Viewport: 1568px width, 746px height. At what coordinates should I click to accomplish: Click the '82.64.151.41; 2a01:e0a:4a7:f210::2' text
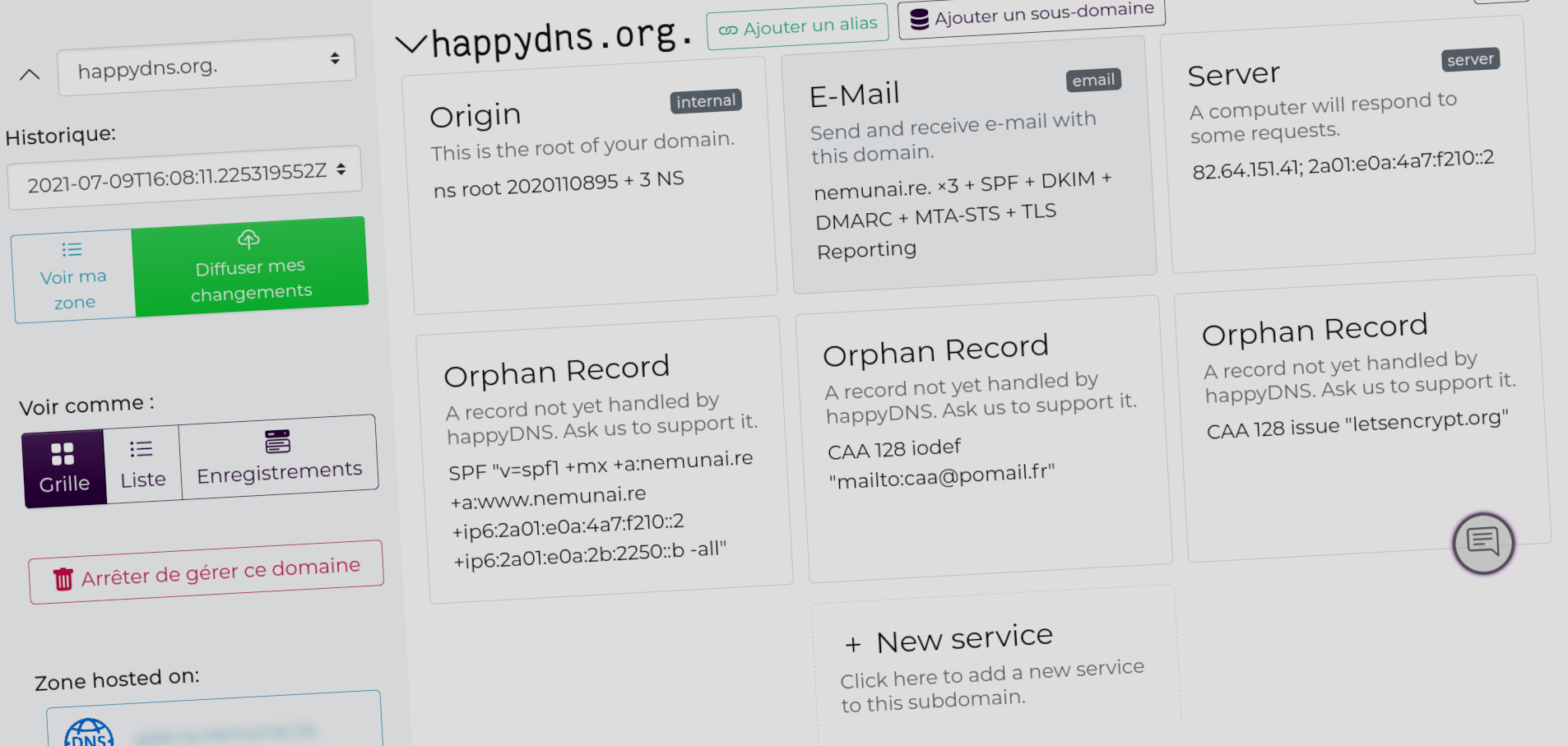[1343, 164]
